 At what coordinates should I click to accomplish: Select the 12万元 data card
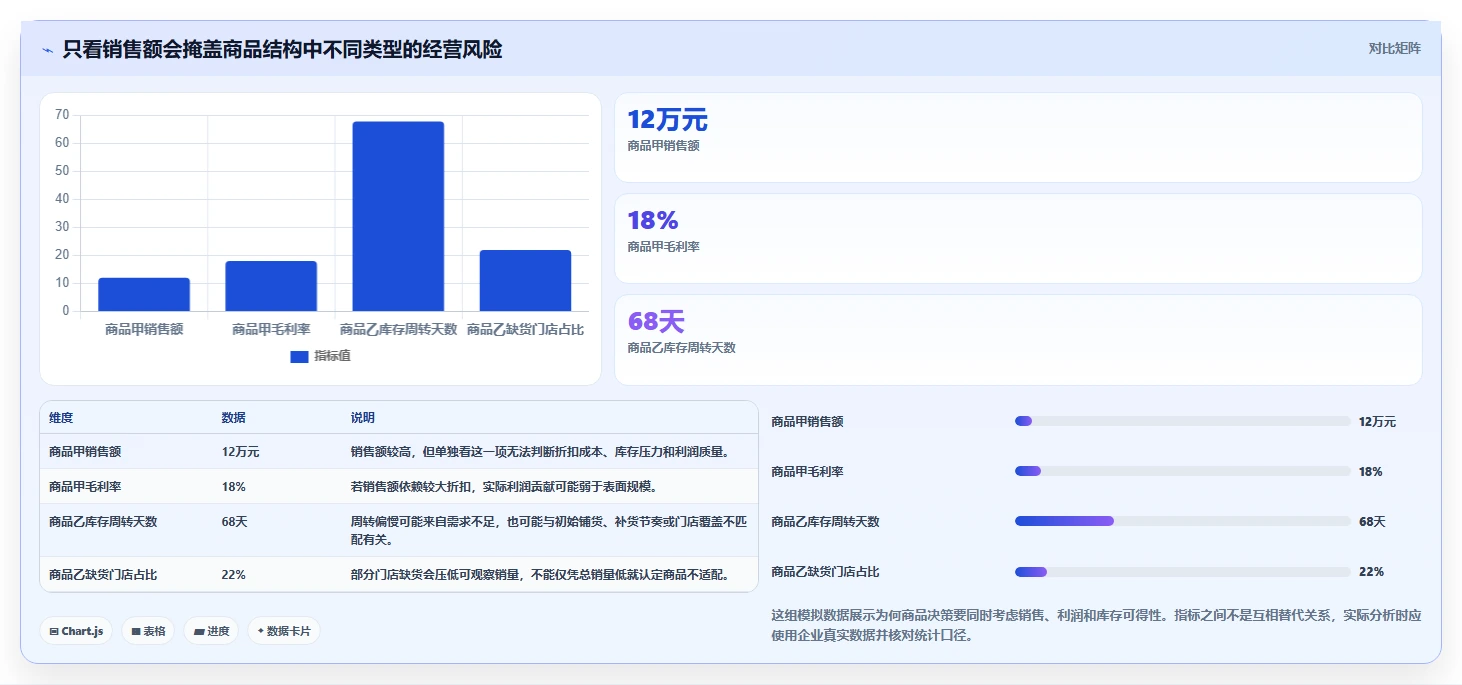click(1018, 137)
